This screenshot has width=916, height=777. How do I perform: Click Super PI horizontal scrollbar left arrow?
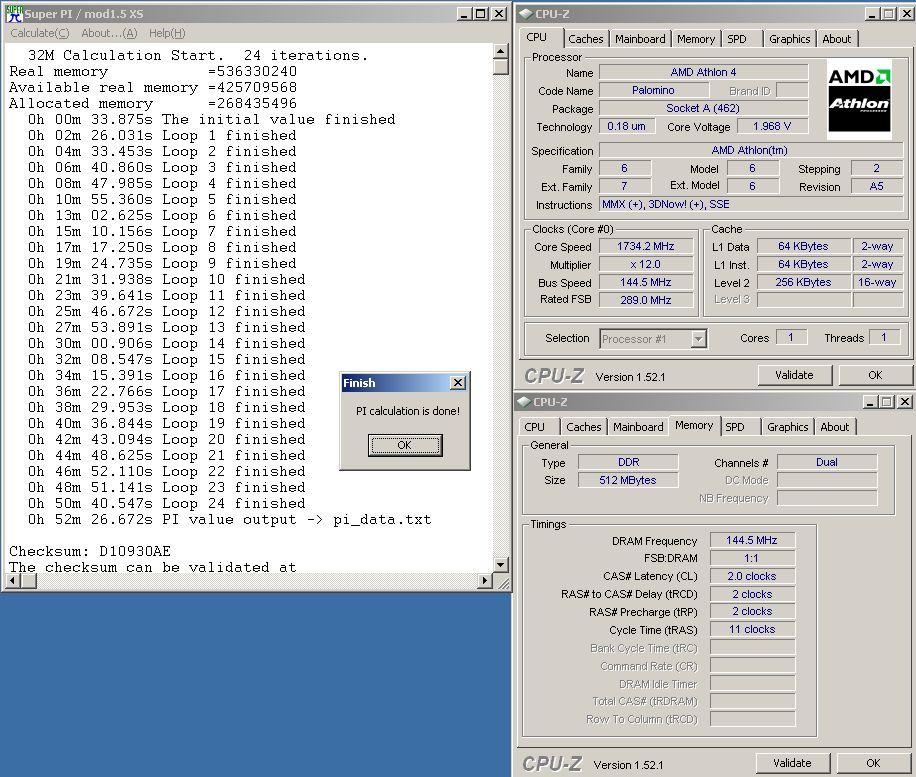tap(13, 581)
